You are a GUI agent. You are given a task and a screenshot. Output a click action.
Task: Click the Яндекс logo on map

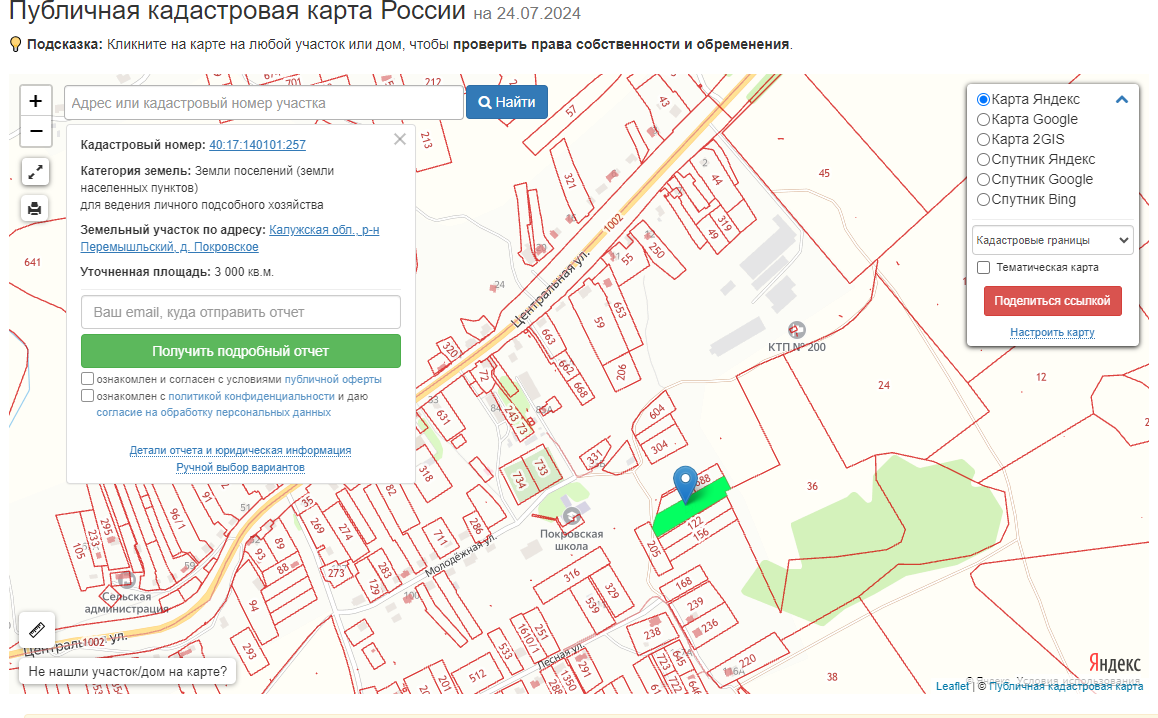[1114, 663]
